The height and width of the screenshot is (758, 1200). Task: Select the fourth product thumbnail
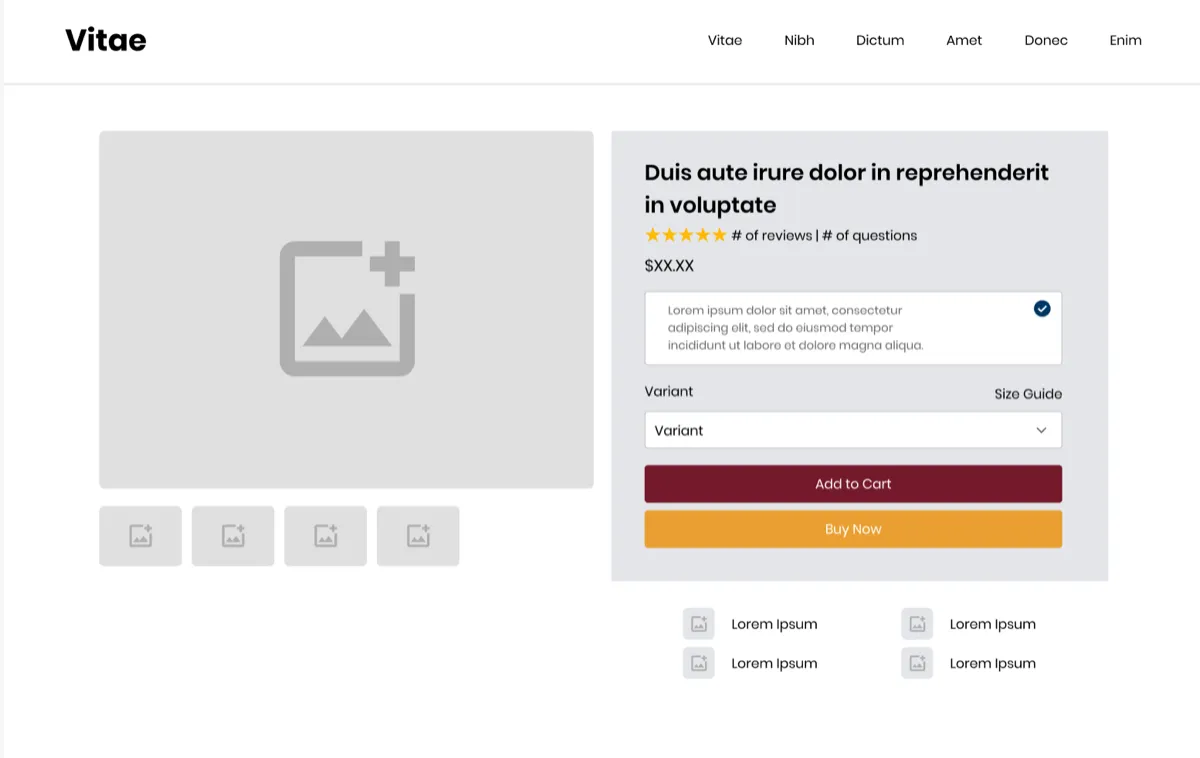[x=418, y=536]
